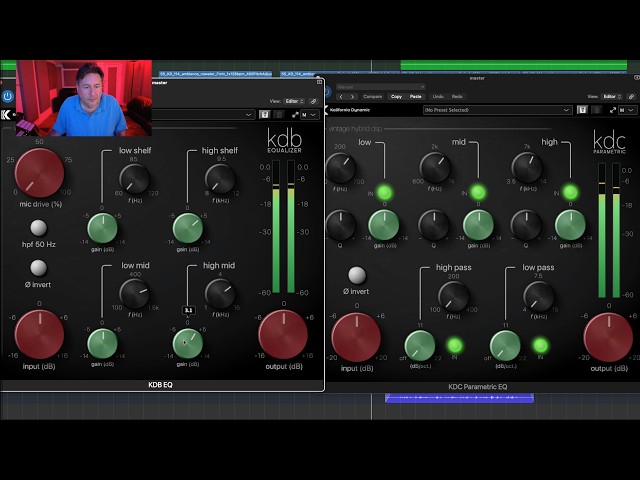Viewport: 640px width, 480px height.
Task: Select the purple audio region in the timeline
Action: [x=460, y=398]
